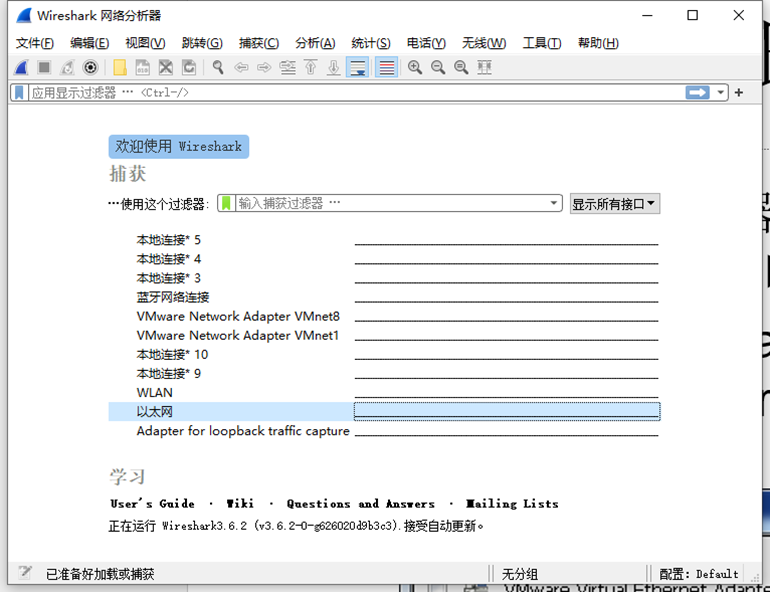Open the 跳转(G) menu
770x592 pixels.
pyautogui.click(x=202, y=43)
